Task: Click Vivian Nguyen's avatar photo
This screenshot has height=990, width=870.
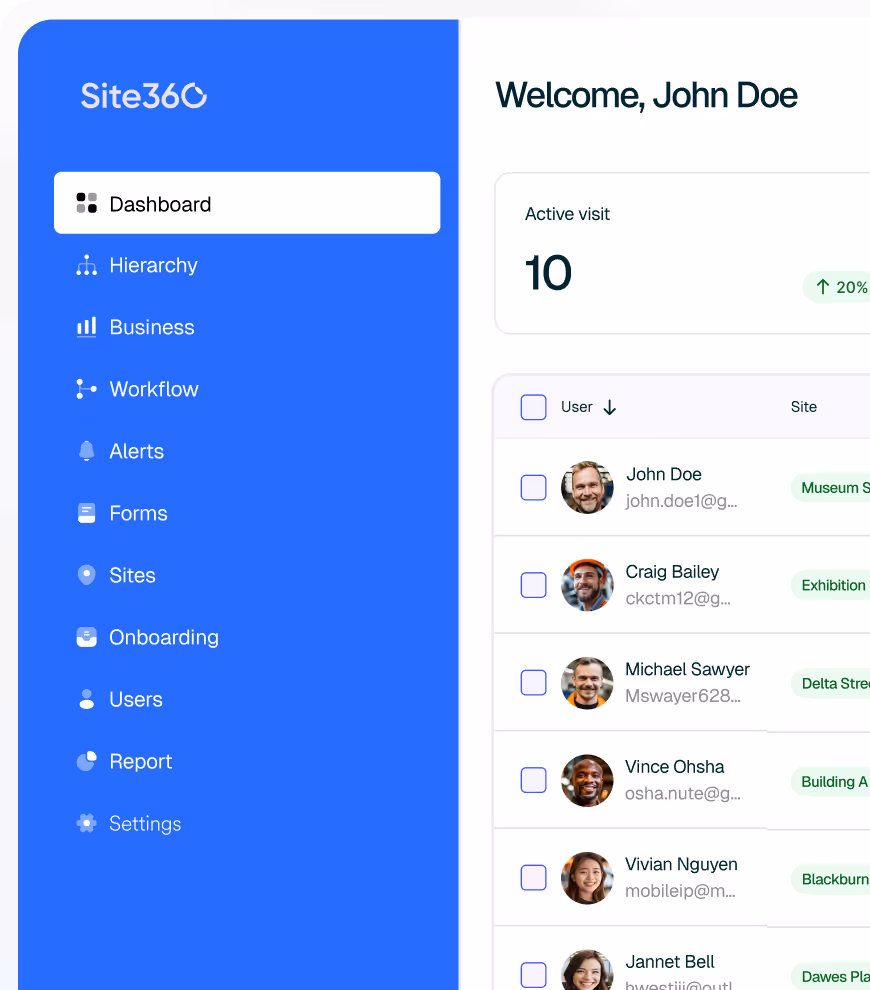Action: 587,878
